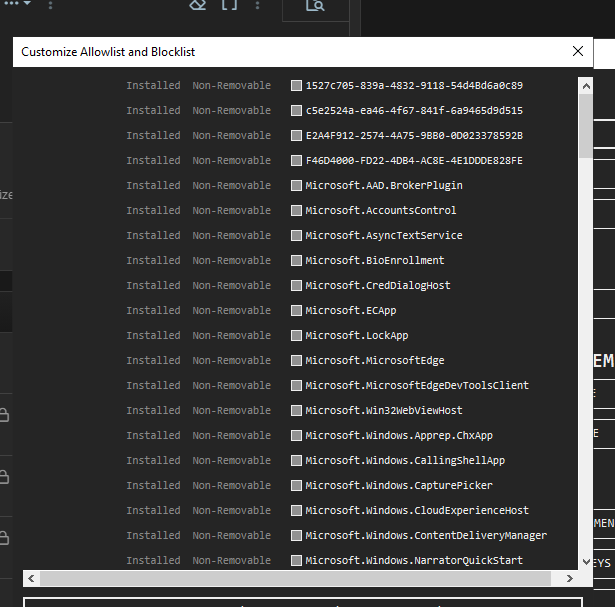Image resolution: width=615 pixels, height=607 pixels.
Task: Close the Customize Allowlist and Blocklist dialog
Action: coord(578,51)
